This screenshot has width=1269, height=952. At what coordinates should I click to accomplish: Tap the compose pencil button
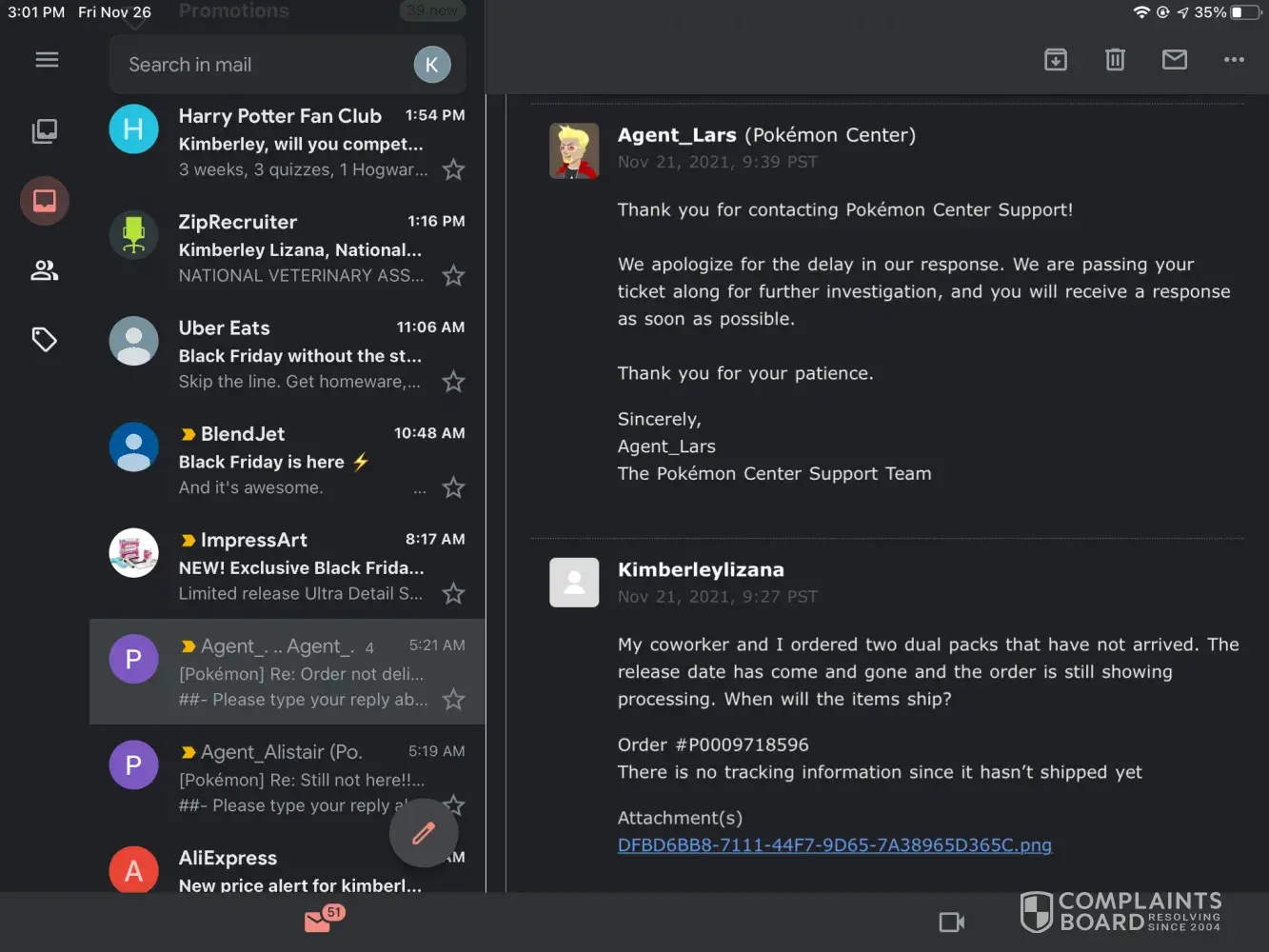[424, 833]
